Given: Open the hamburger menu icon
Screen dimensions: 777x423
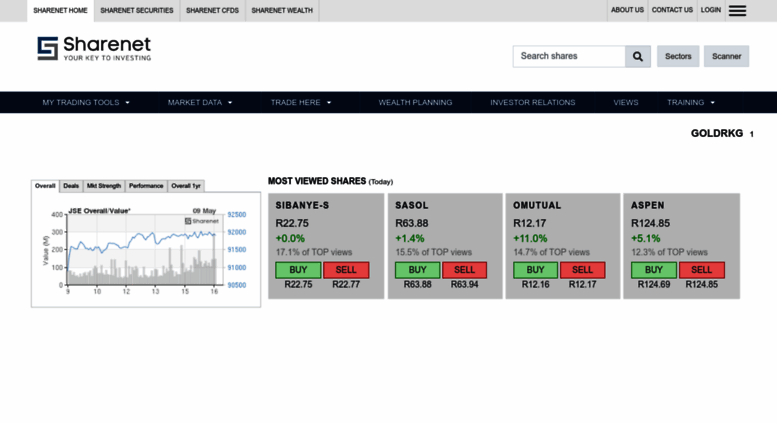Looking at the screenshot, I should (737, 10).
